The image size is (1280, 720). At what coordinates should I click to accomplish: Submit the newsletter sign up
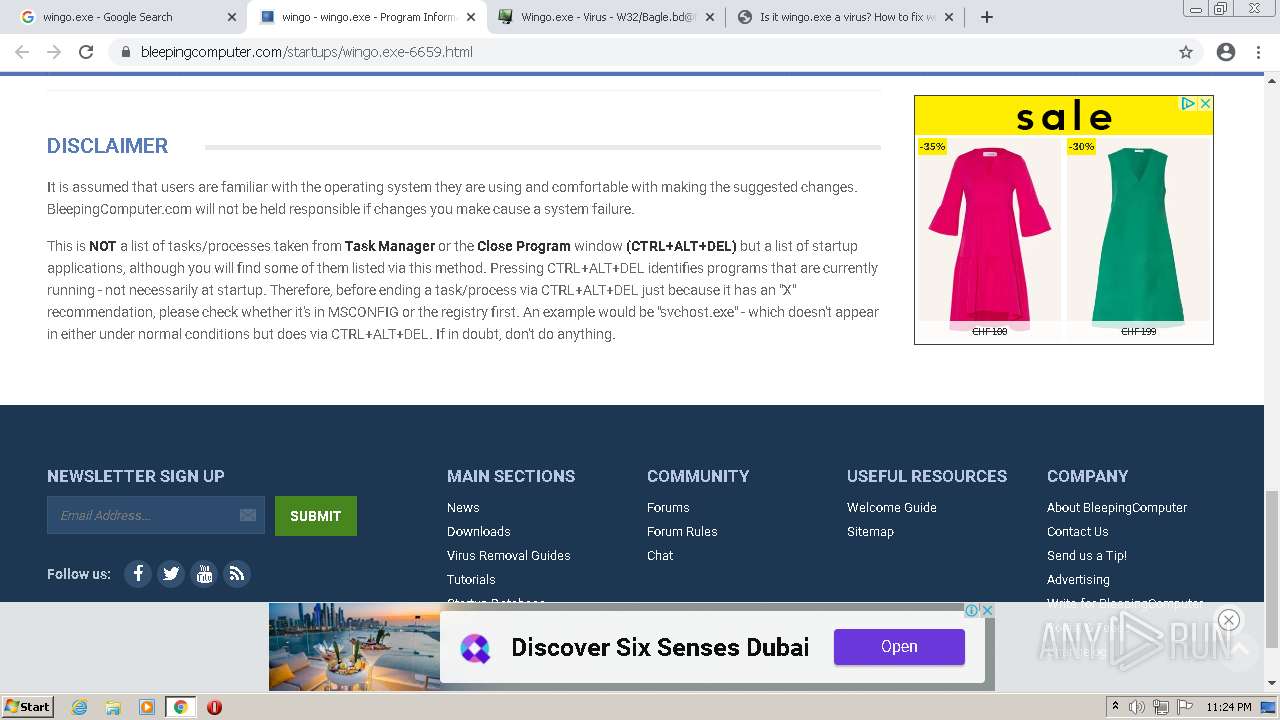point(316,516)
